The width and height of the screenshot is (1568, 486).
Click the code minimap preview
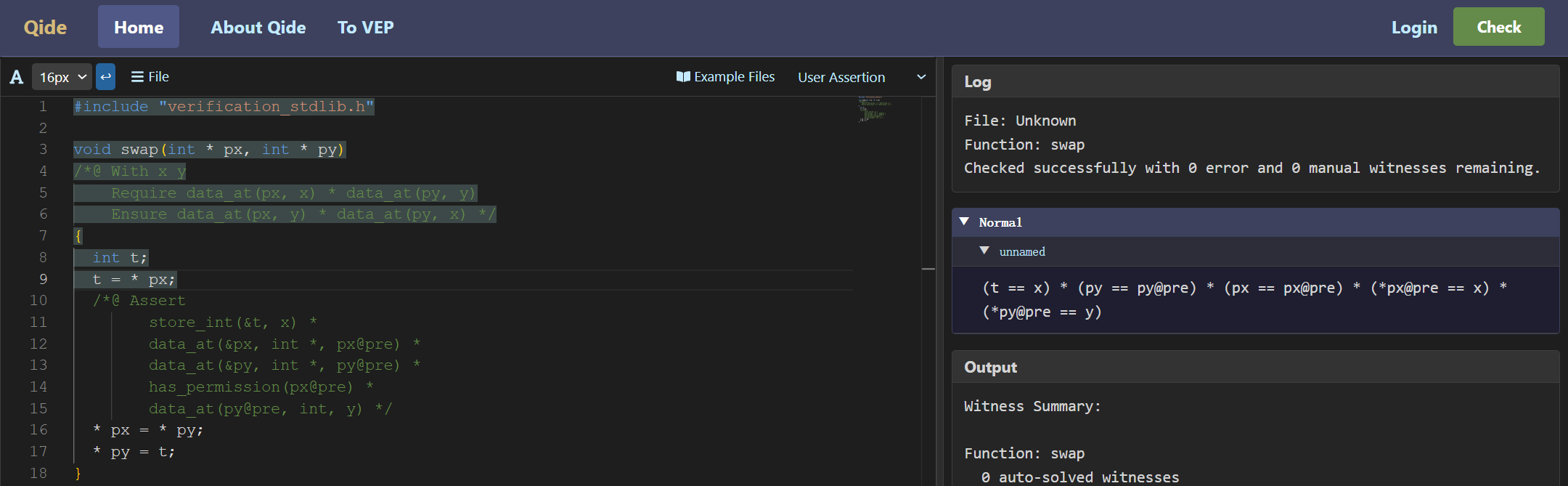tap(874, 110)
